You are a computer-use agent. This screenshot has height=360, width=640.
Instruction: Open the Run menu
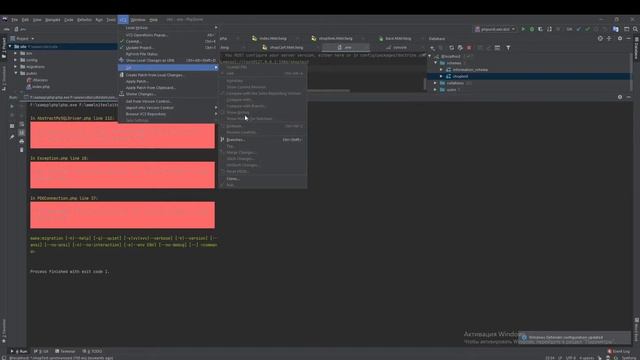pos(99,20)
